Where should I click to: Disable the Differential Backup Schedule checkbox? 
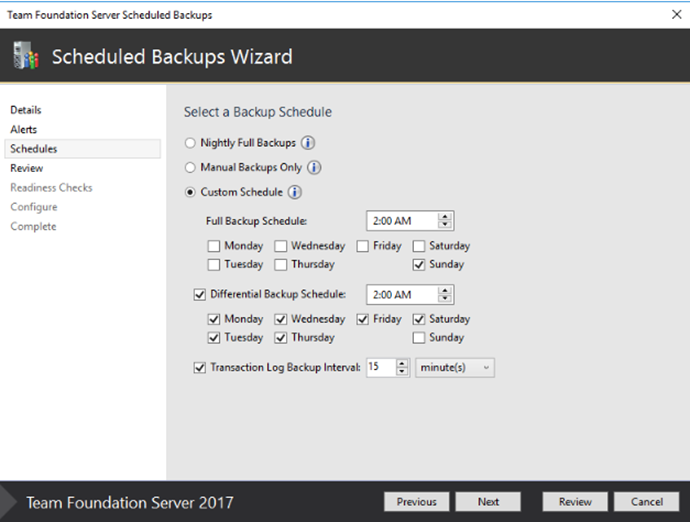pyautogui.click(x=198, y=295)
